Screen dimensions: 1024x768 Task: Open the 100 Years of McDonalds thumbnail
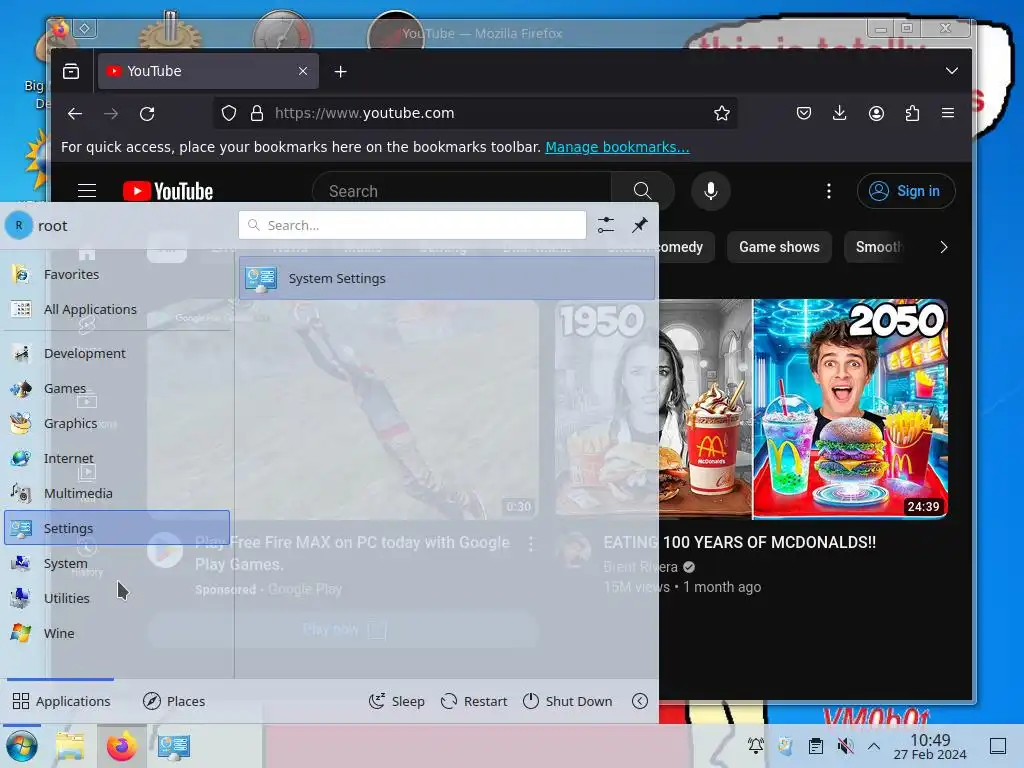[751, 409]
